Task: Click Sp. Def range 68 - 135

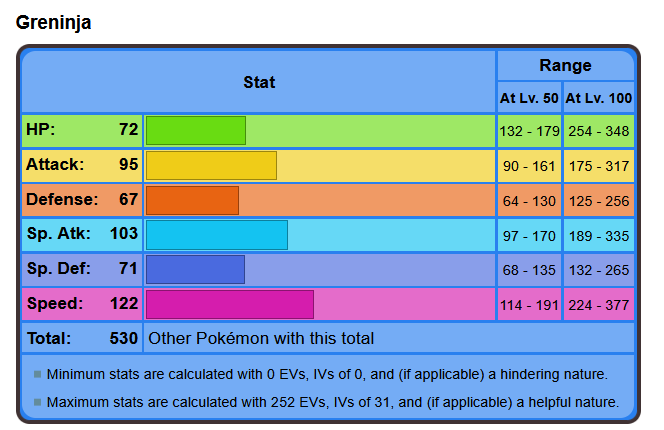Action: click(529, 270)
